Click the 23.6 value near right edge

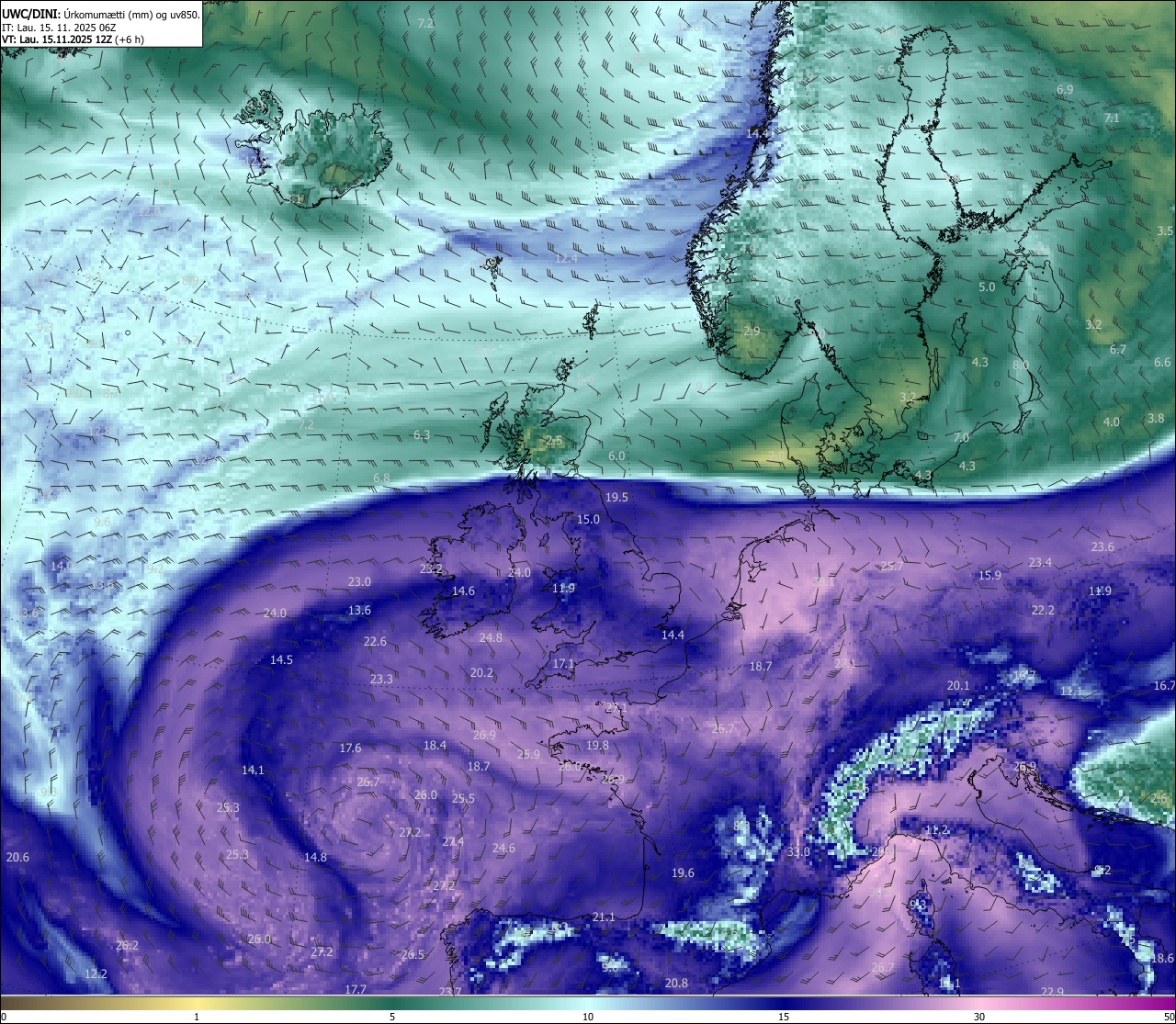(x=1102, y=546)
